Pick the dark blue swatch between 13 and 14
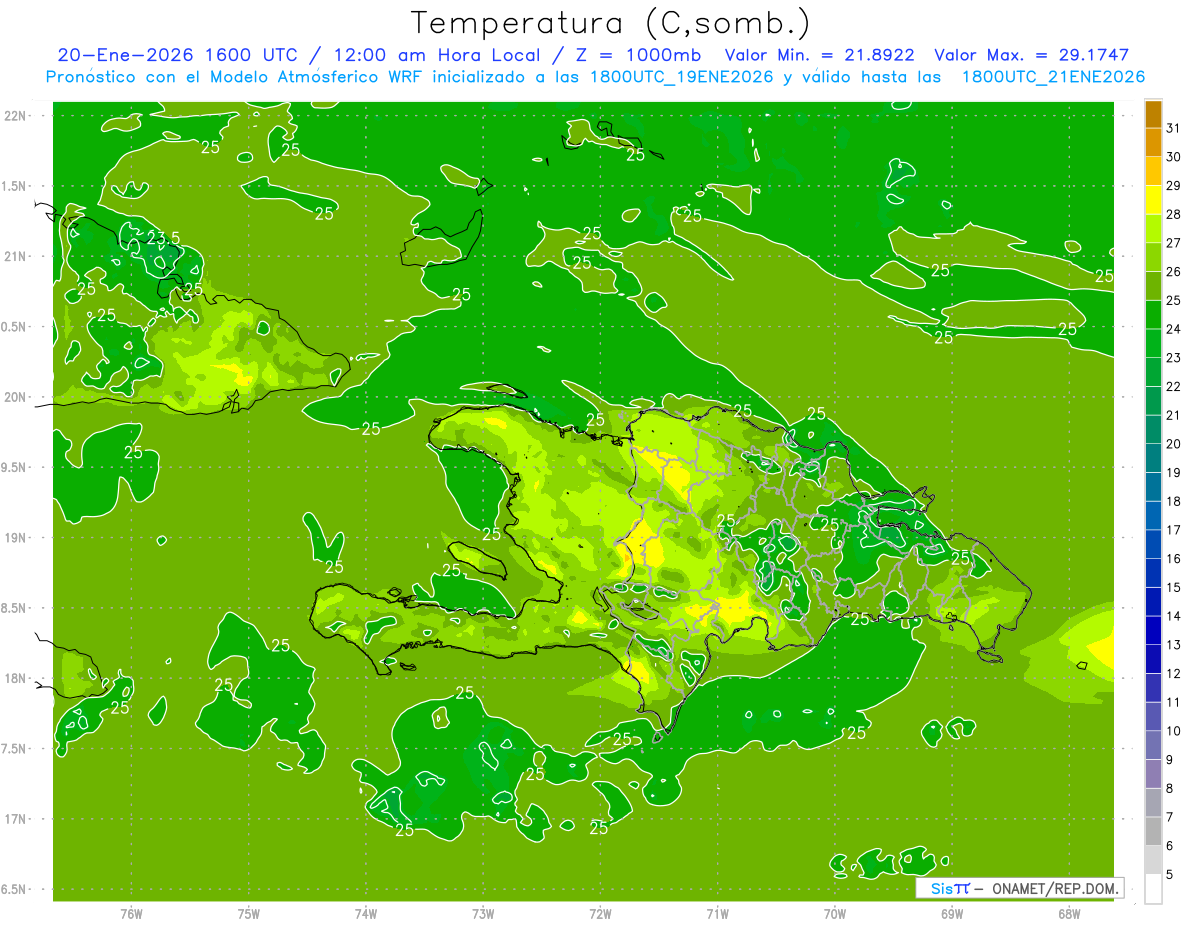 click(1153, 631)
